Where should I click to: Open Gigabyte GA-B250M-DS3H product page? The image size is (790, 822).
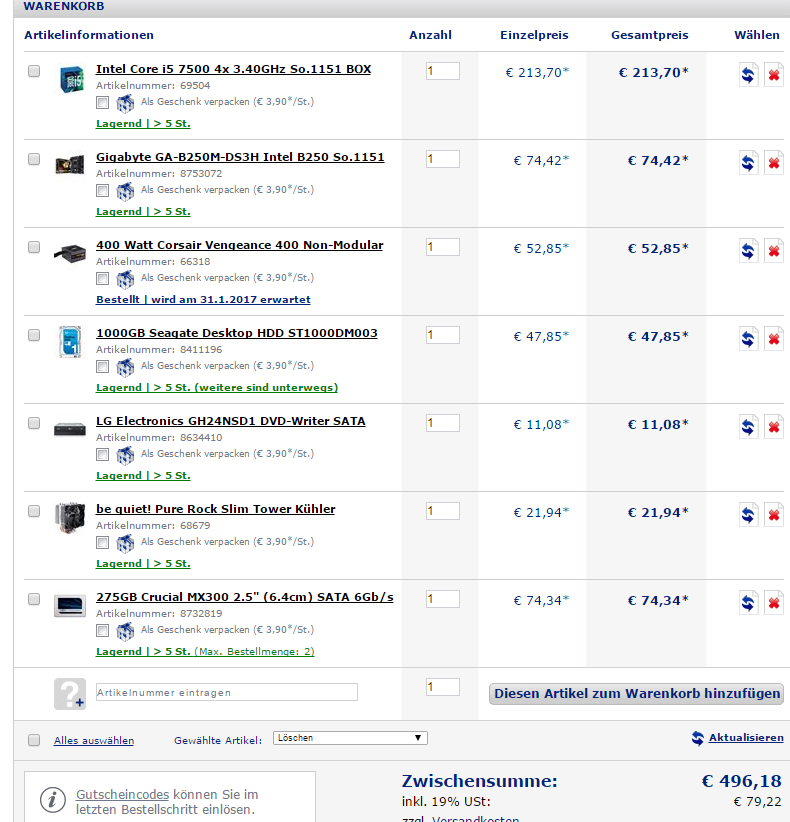(240, 157)
